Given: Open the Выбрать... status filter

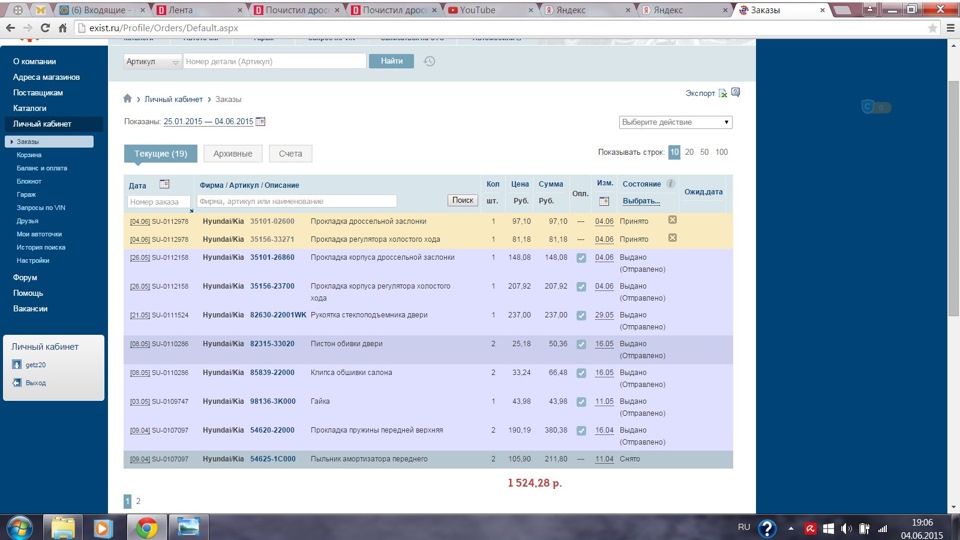Looking at the screenshot, I should (x=641, y=201).
